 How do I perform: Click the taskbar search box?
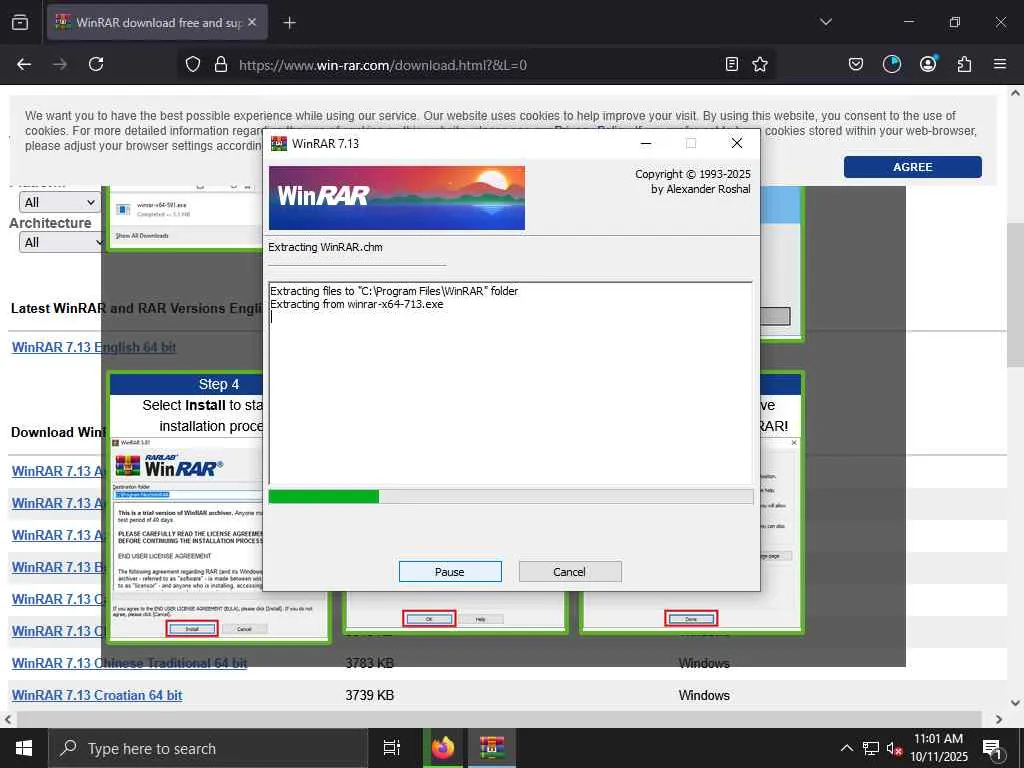point(208,748)
